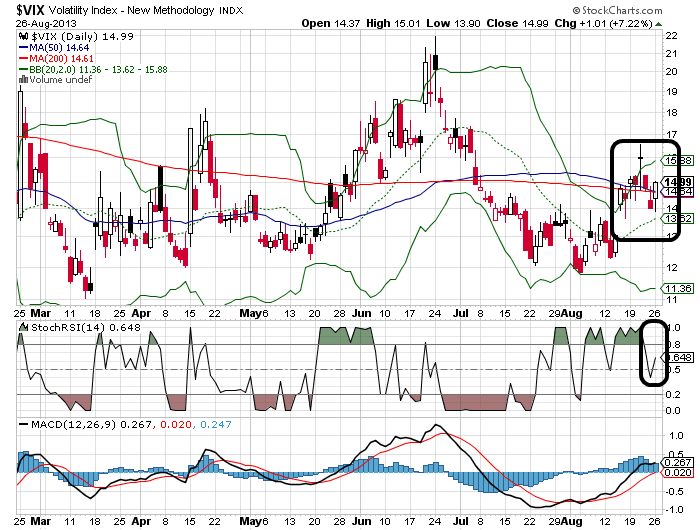Click the blue 0.247 histogram value in MACD label
The height and width of the screenshot is (530, 700).
click(216, 424)
